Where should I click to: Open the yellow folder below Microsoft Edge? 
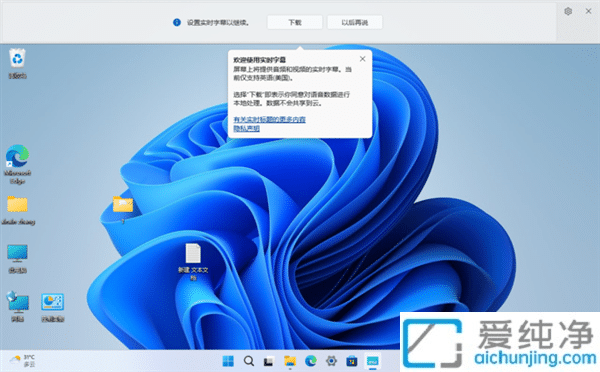click(x=18, y=210)
